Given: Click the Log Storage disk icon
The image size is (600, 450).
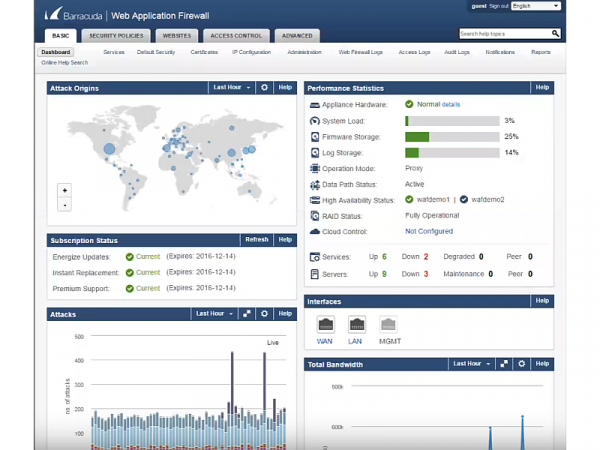Looking at the screenshot, I should point(315,153).
